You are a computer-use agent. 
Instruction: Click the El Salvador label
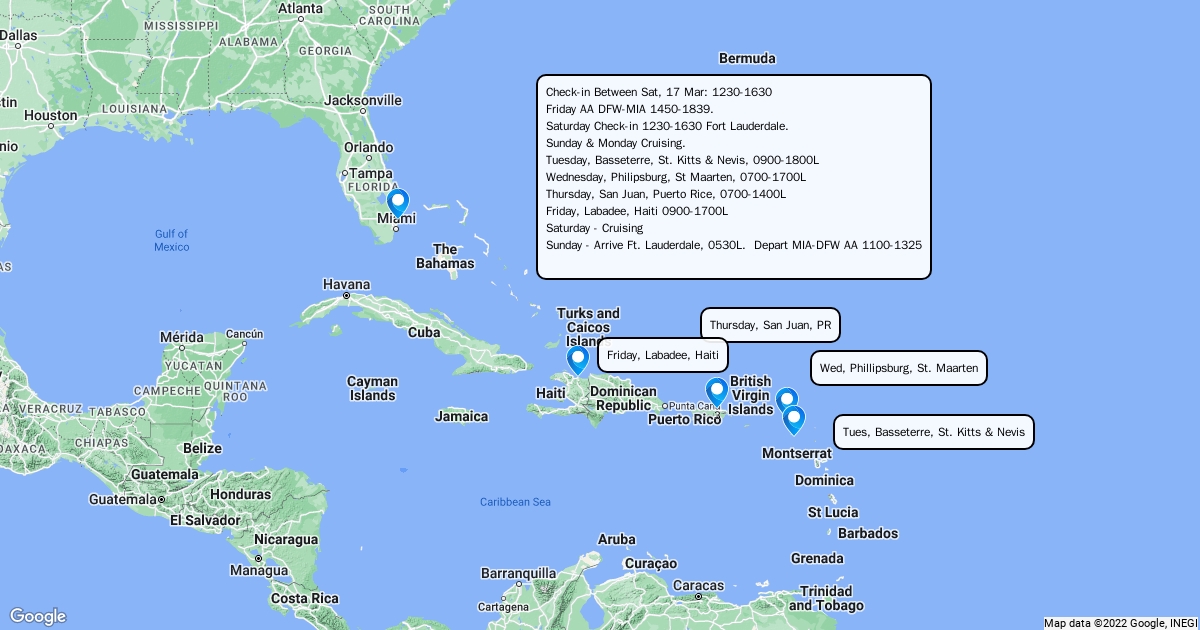tap(204, 520)
